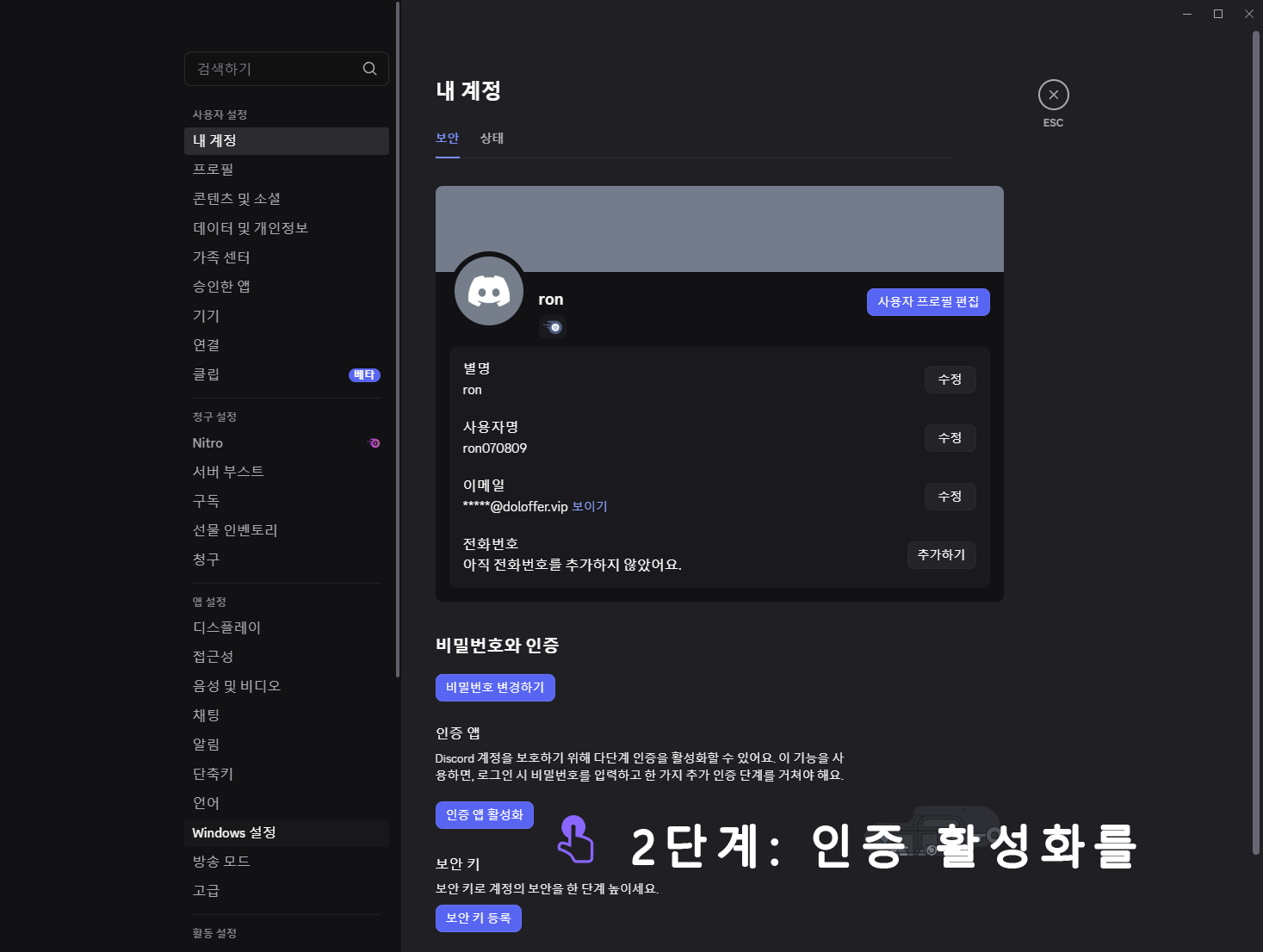Open 데이터 및 개인정보 settings
Viewport: 1263px width, 952px height.
tap(287, 228)
